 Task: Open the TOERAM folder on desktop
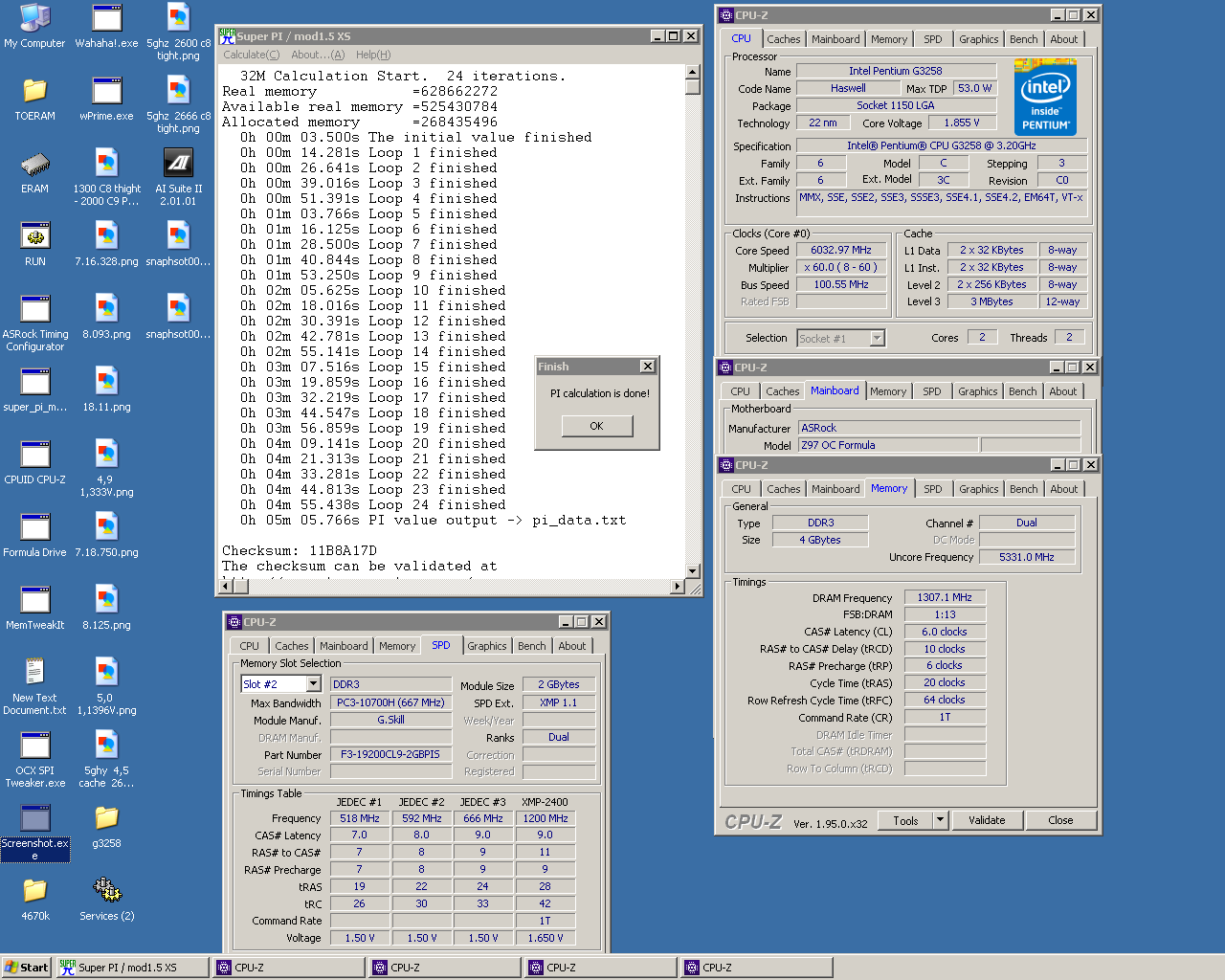click(35, 99)
